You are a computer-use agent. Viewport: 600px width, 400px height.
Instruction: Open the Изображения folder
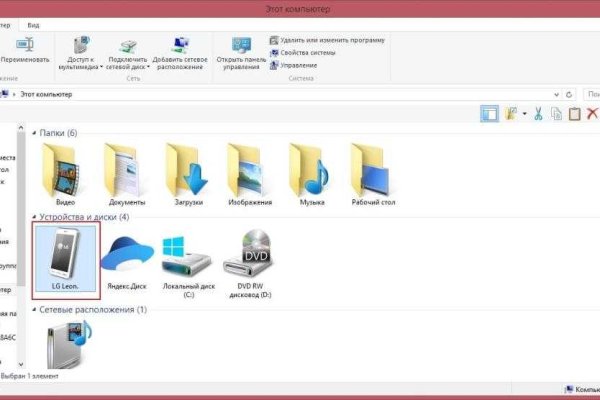247,172
